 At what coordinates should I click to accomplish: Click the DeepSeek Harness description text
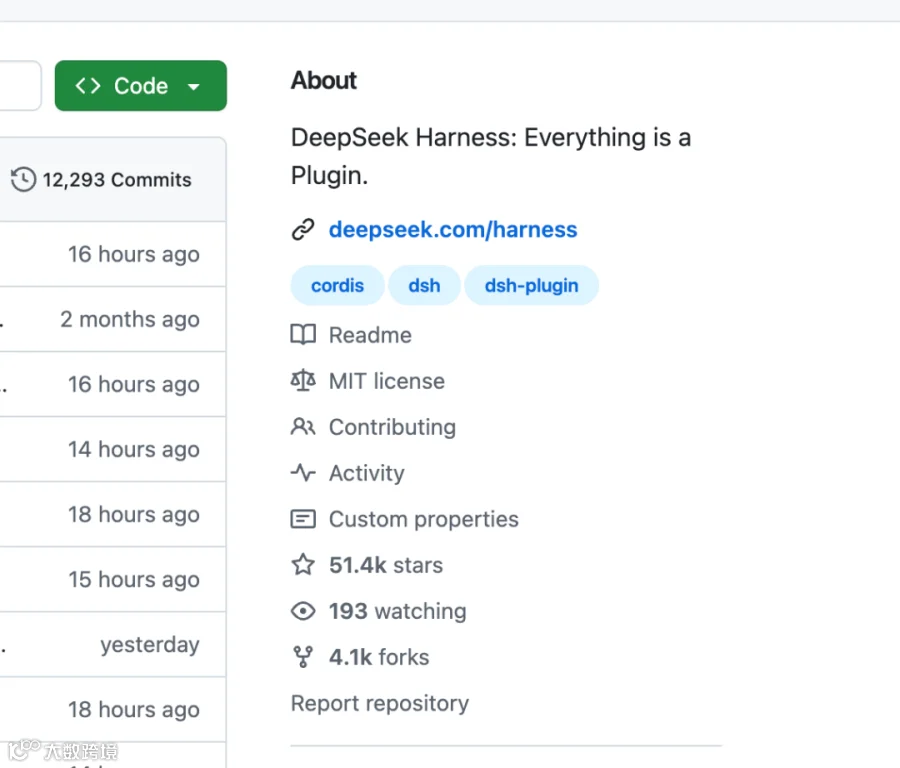pyautogui.click(x=491, y=156)
